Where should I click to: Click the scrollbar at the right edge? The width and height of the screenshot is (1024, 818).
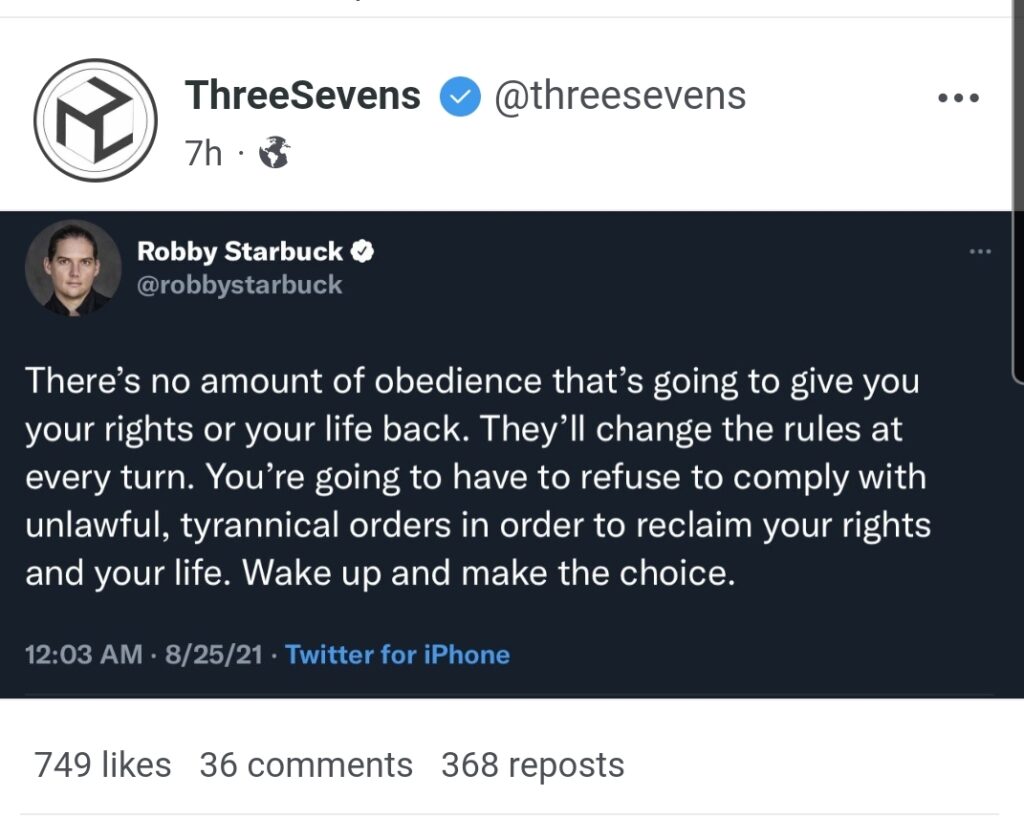click(1017, 189)
